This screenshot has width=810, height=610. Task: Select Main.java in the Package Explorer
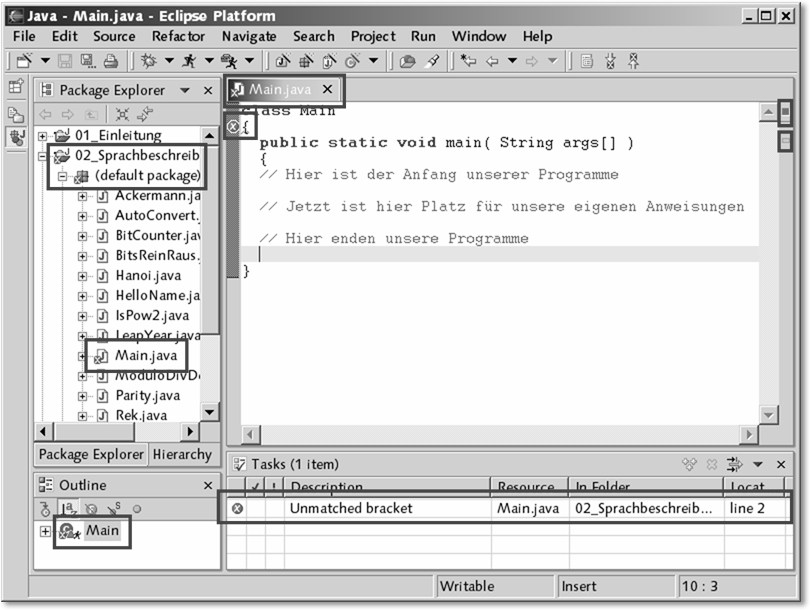tap(145, 355)
